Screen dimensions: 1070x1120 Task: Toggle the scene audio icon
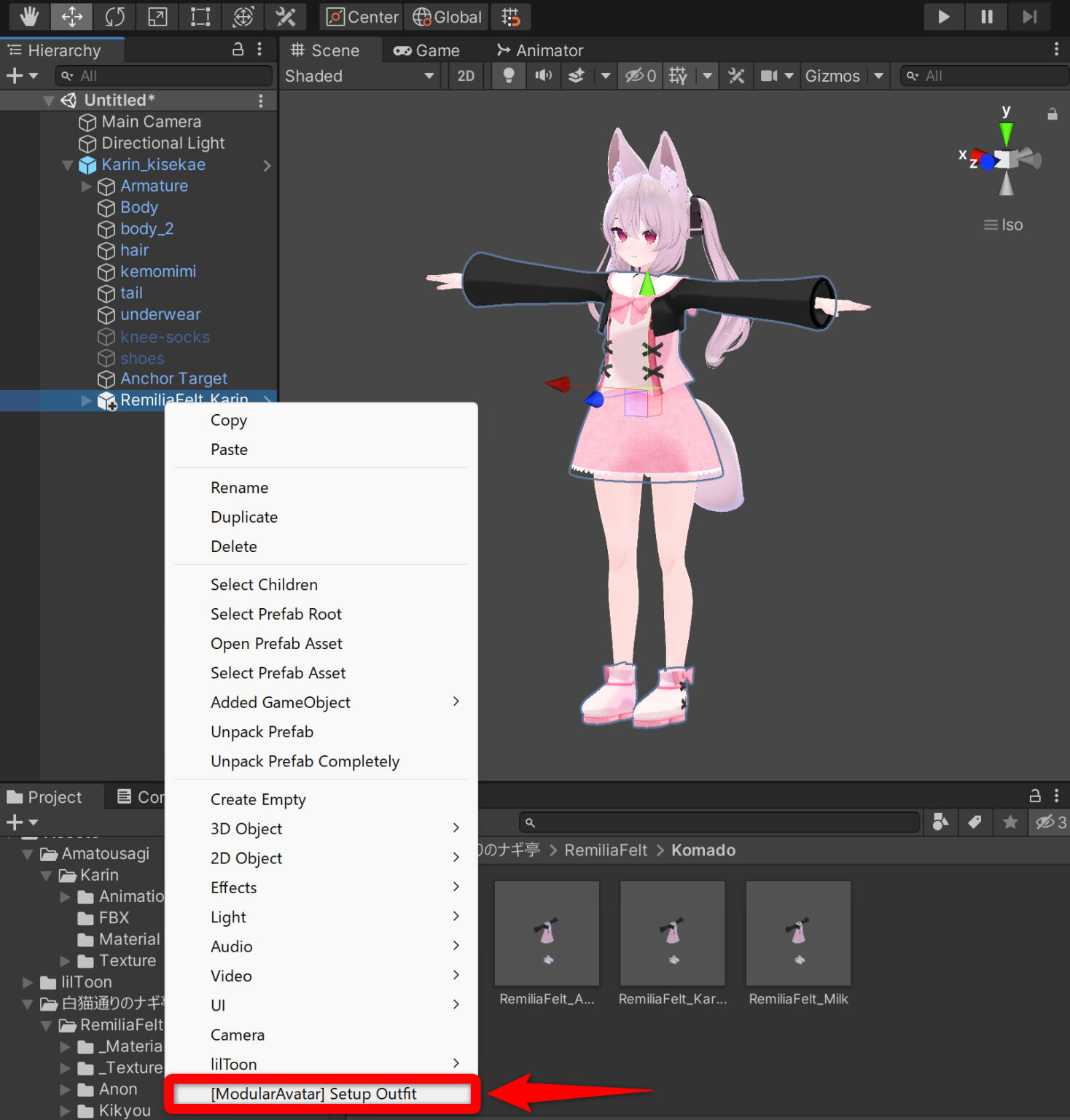(543, 76)
